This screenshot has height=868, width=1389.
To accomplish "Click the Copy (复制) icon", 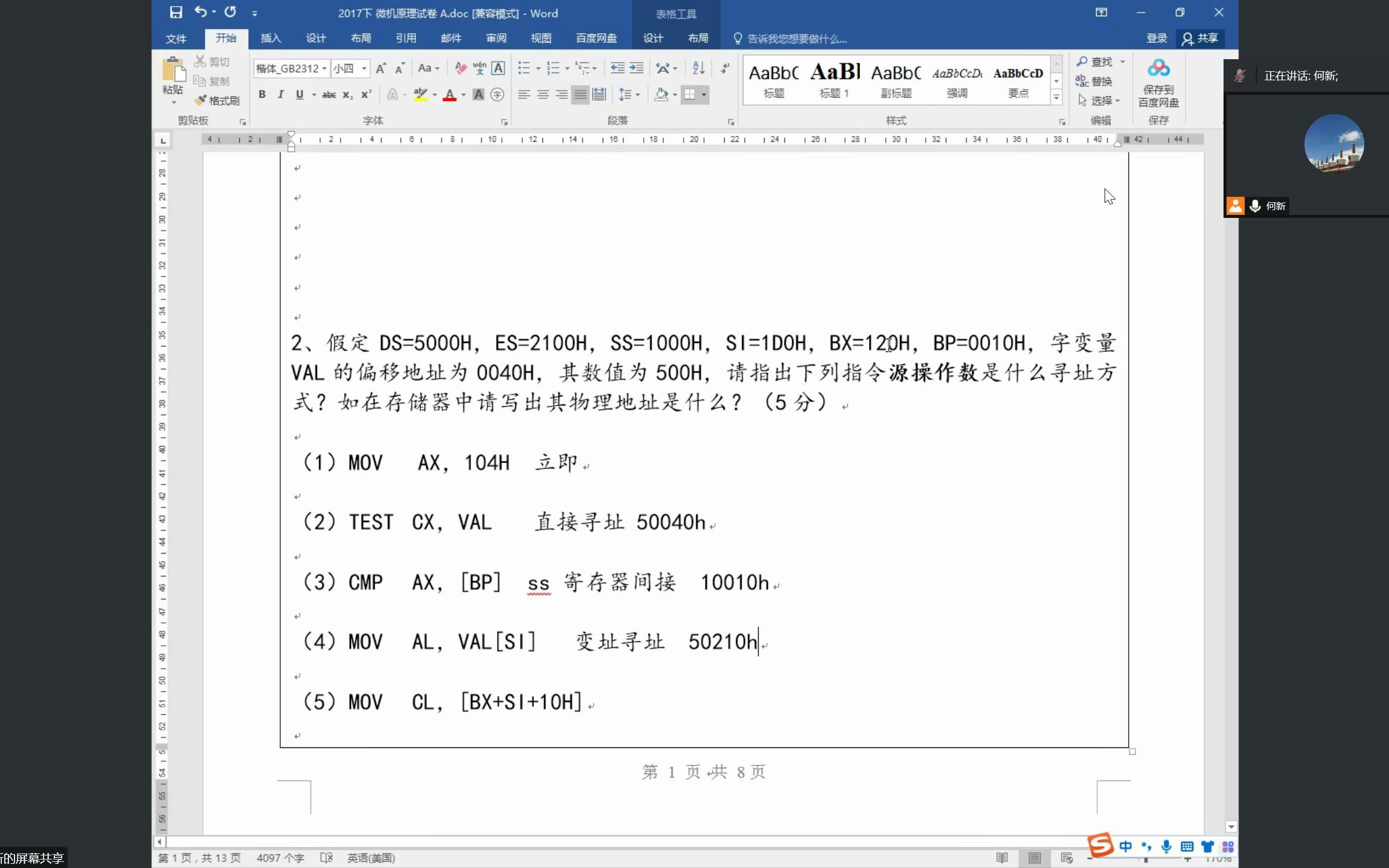I will pyautogui.click(x=200, y=81).
